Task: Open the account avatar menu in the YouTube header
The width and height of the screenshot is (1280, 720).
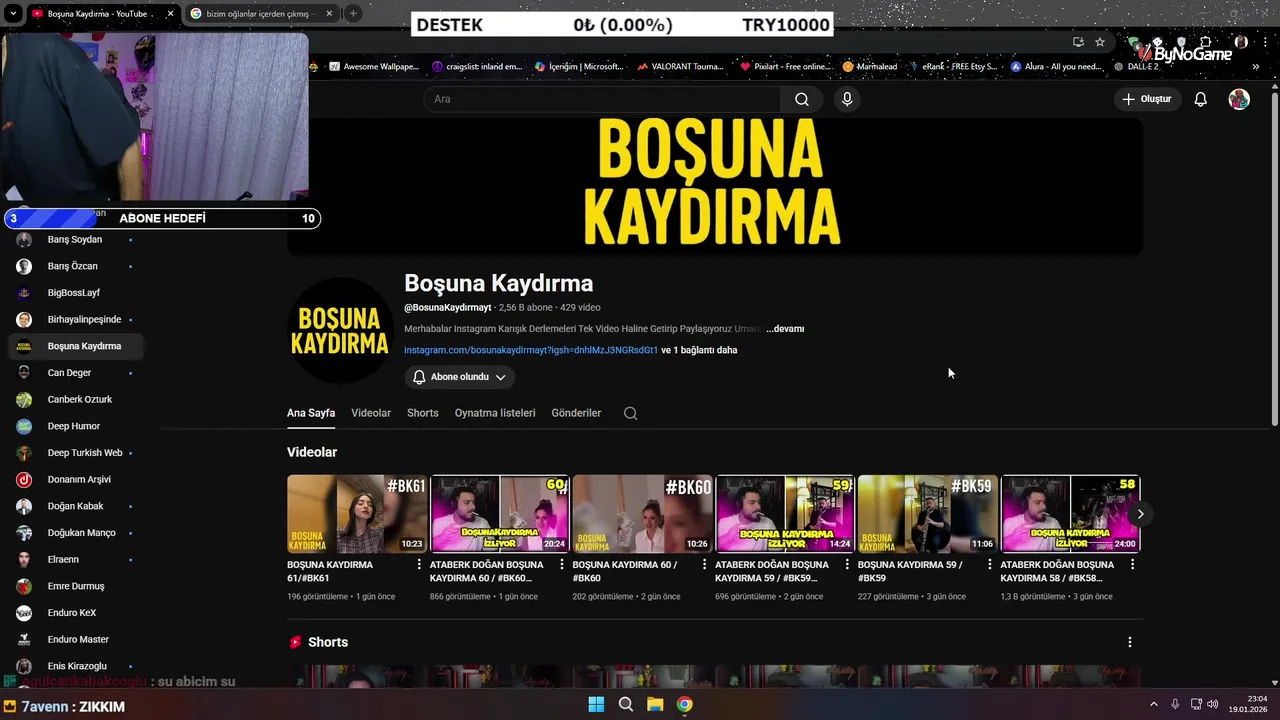Action: pos(1239,99)
